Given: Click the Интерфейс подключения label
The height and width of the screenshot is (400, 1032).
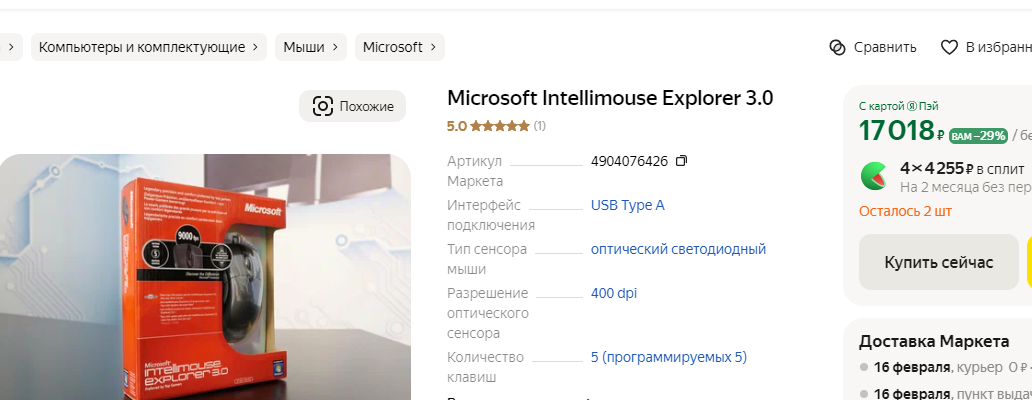Looking at the screenshot, I should tap(490, 215).
